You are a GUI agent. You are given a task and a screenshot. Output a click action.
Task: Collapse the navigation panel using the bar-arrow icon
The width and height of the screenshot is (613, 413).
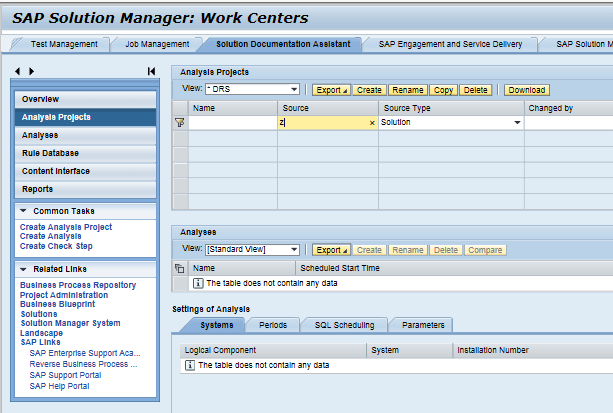coord(151,71)
